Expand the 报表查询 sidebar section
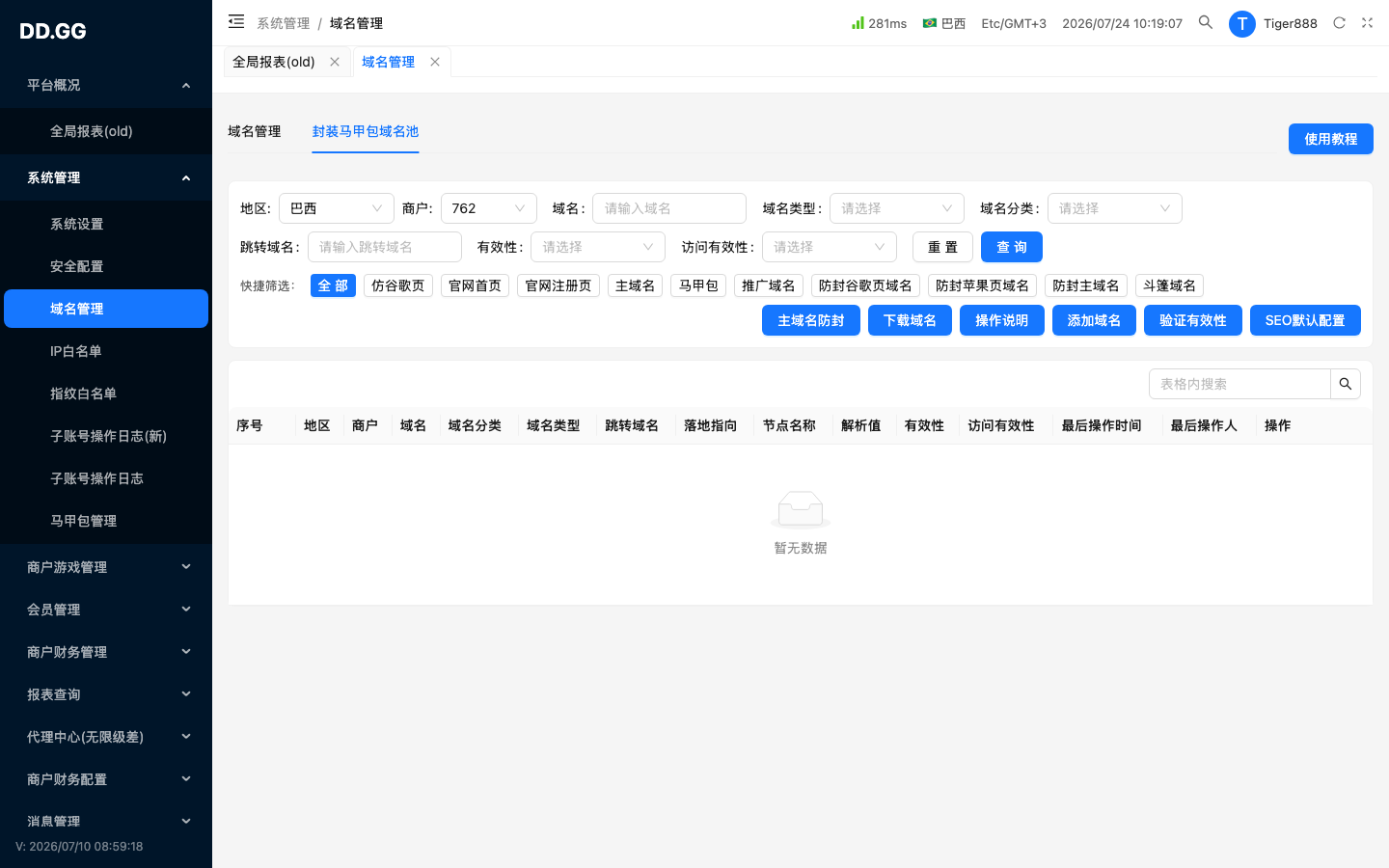 (106, 694)
